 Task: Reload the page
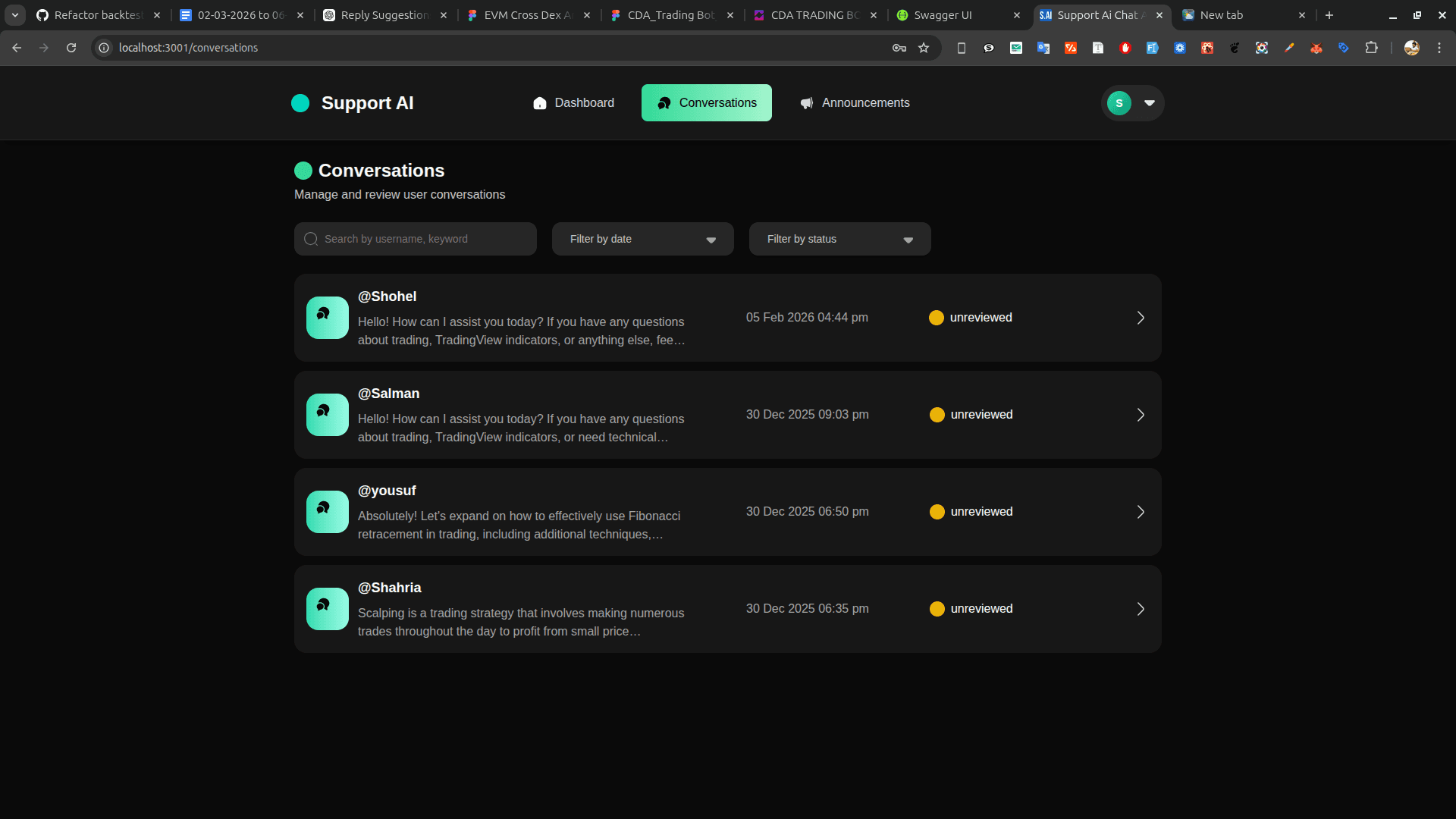(x=71, y=48)
